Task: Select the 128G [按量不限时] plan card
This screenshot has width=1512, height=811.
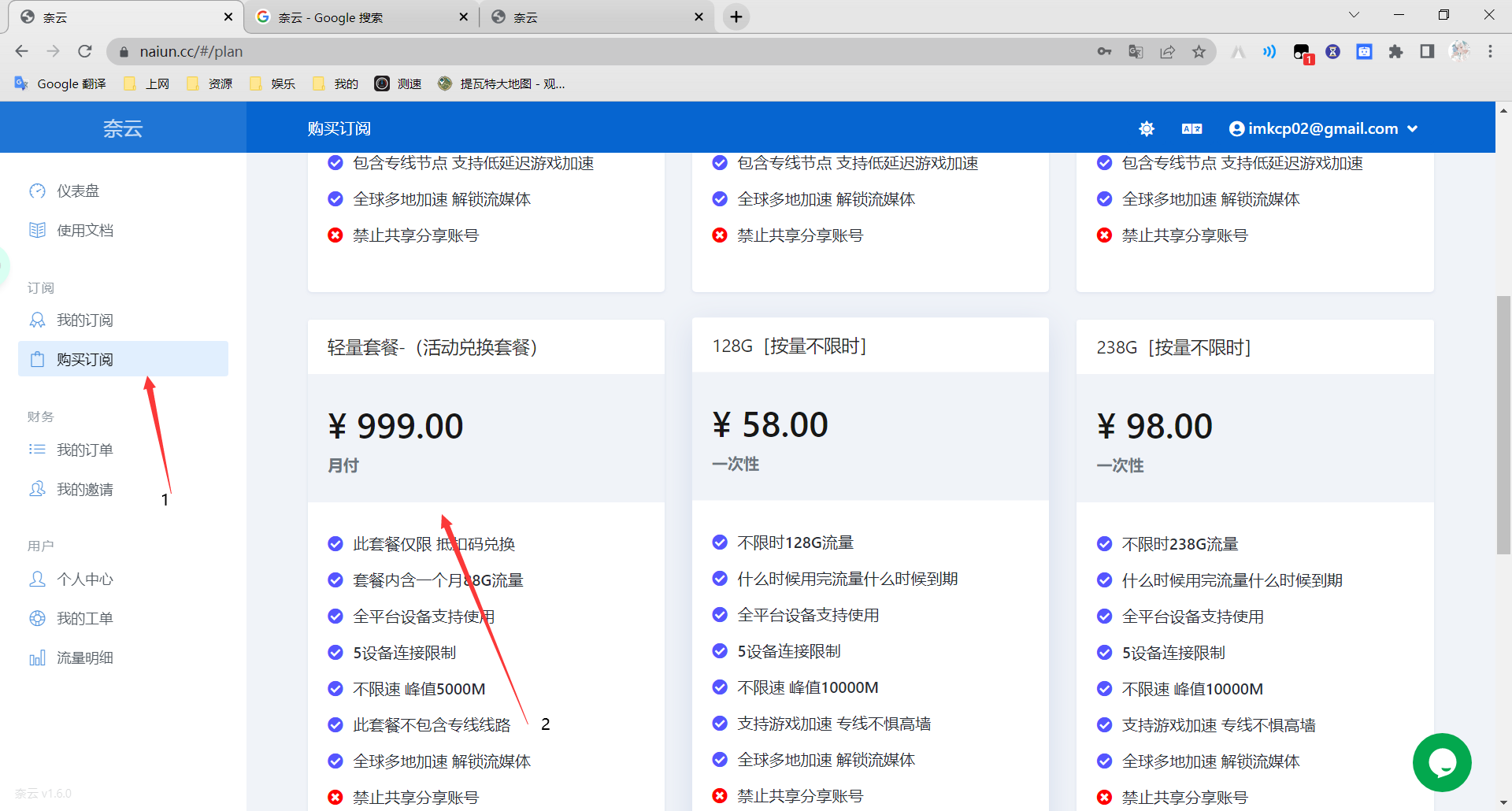Action: click(x=869, y=425)
